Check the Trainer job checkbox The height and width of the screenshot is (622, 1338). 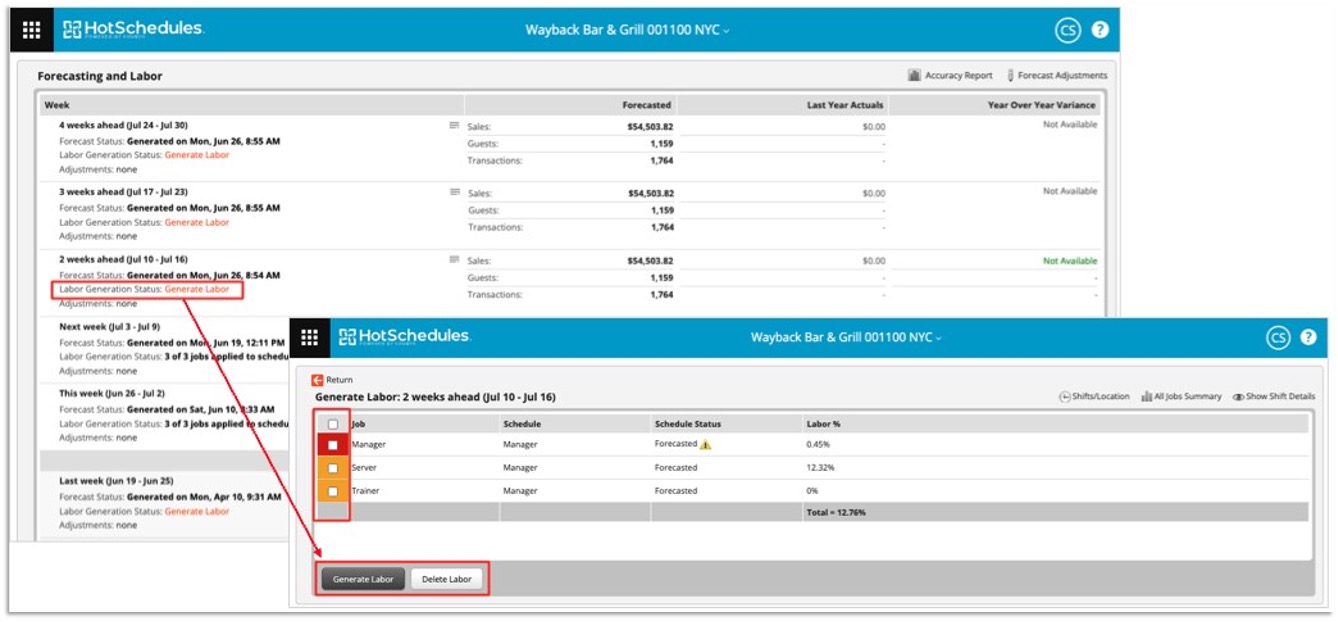point(333,491)
